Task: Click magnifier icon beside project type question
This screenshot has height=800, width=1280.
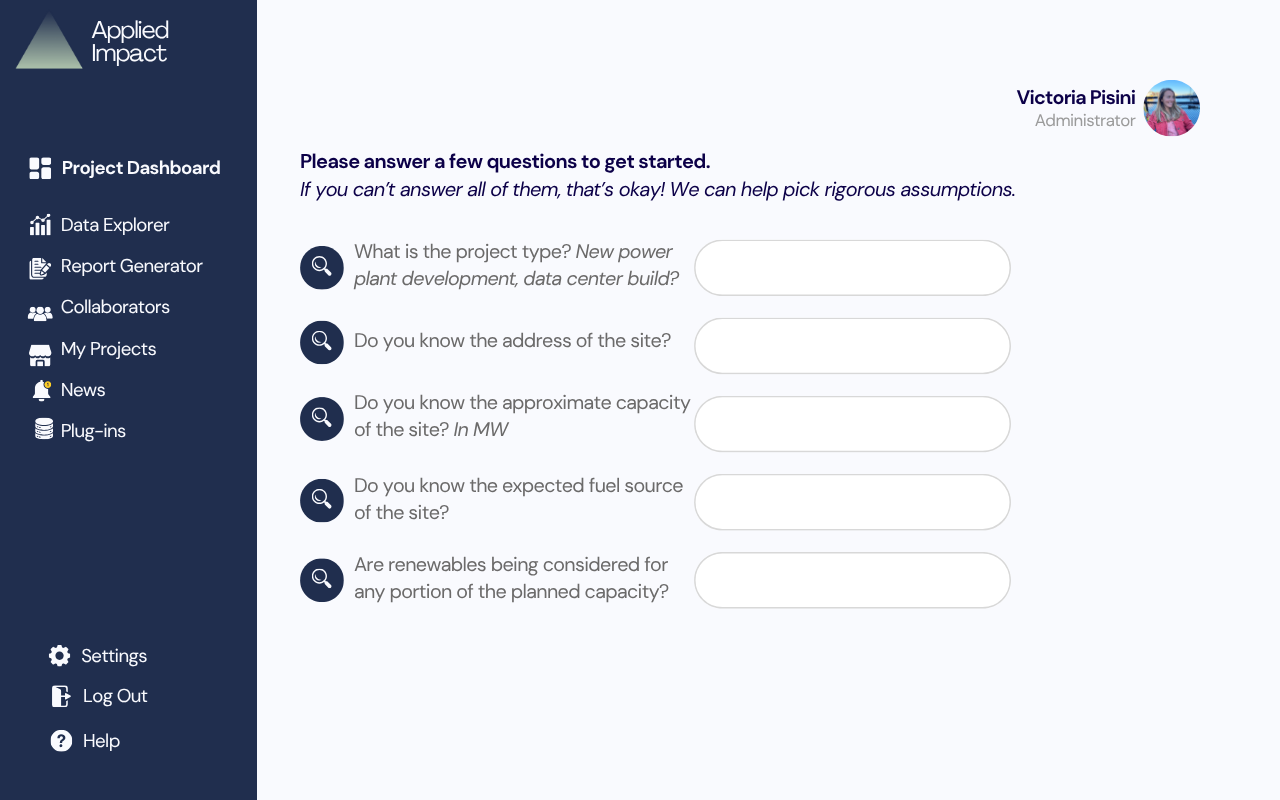Action: click(322, 268)
